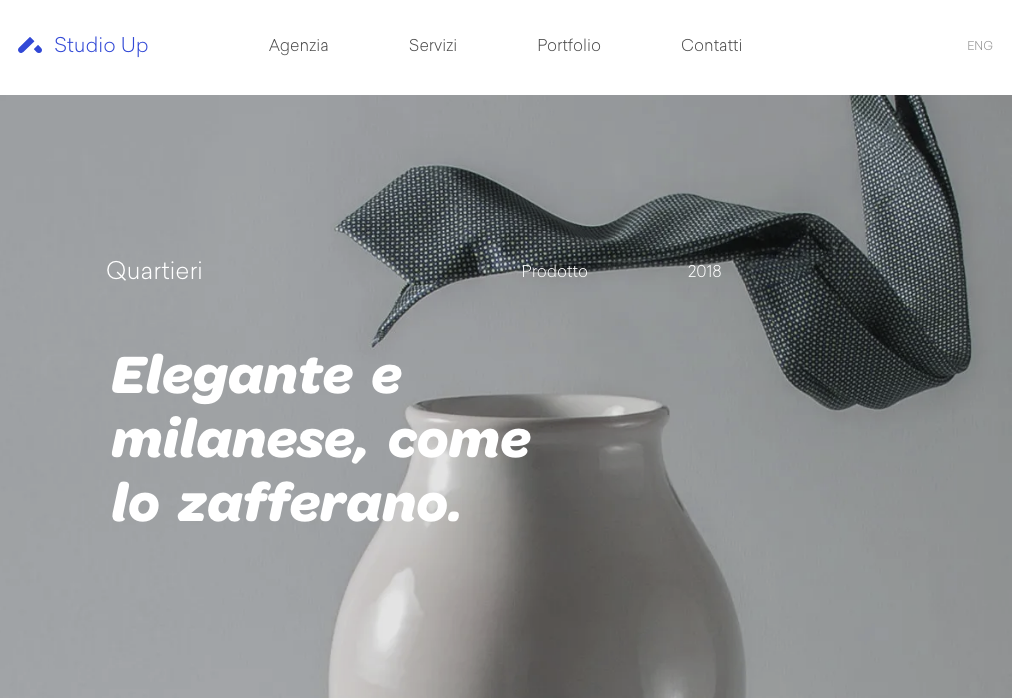Click the Prodotto category label

coord(554,271)
